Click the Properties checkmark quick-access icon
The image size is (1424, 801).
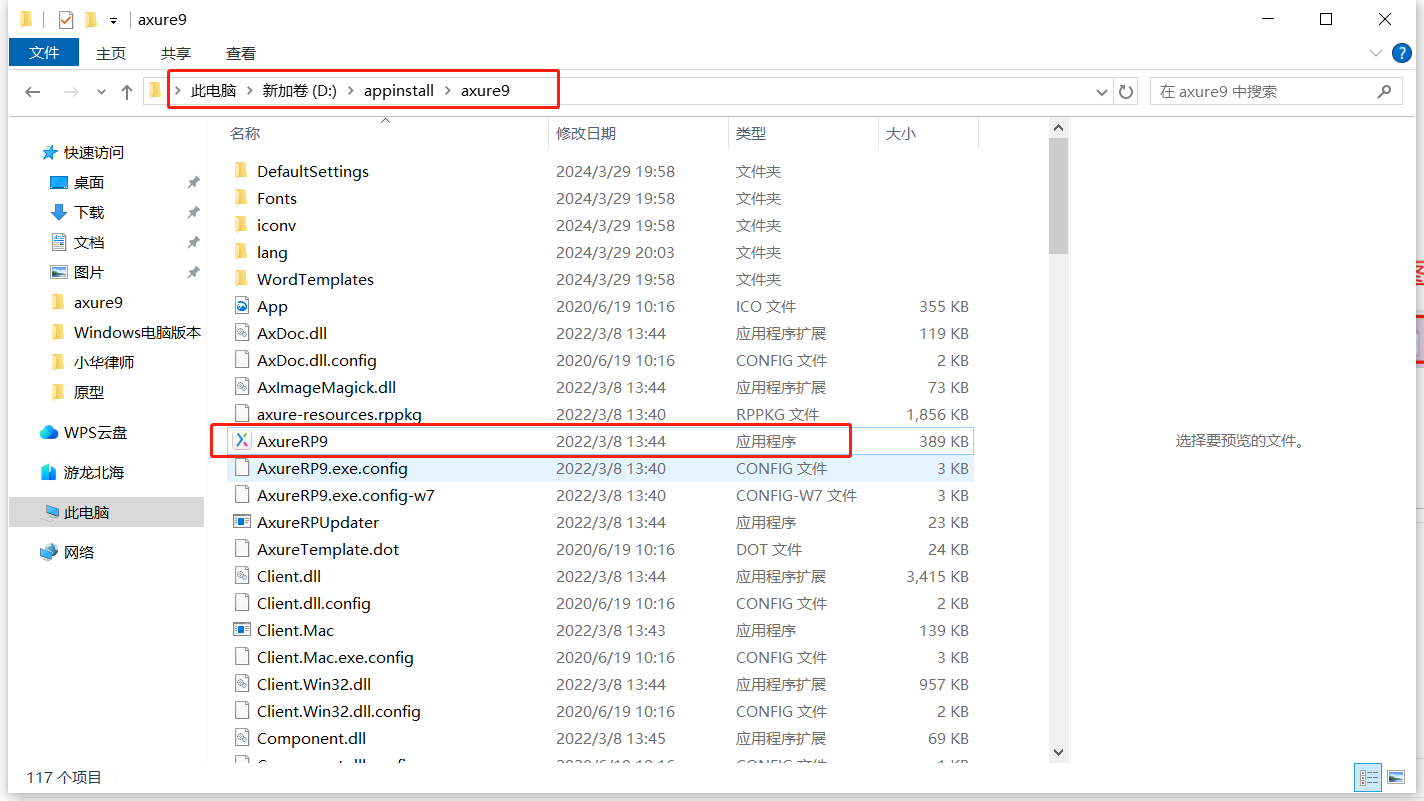point(66,20)
